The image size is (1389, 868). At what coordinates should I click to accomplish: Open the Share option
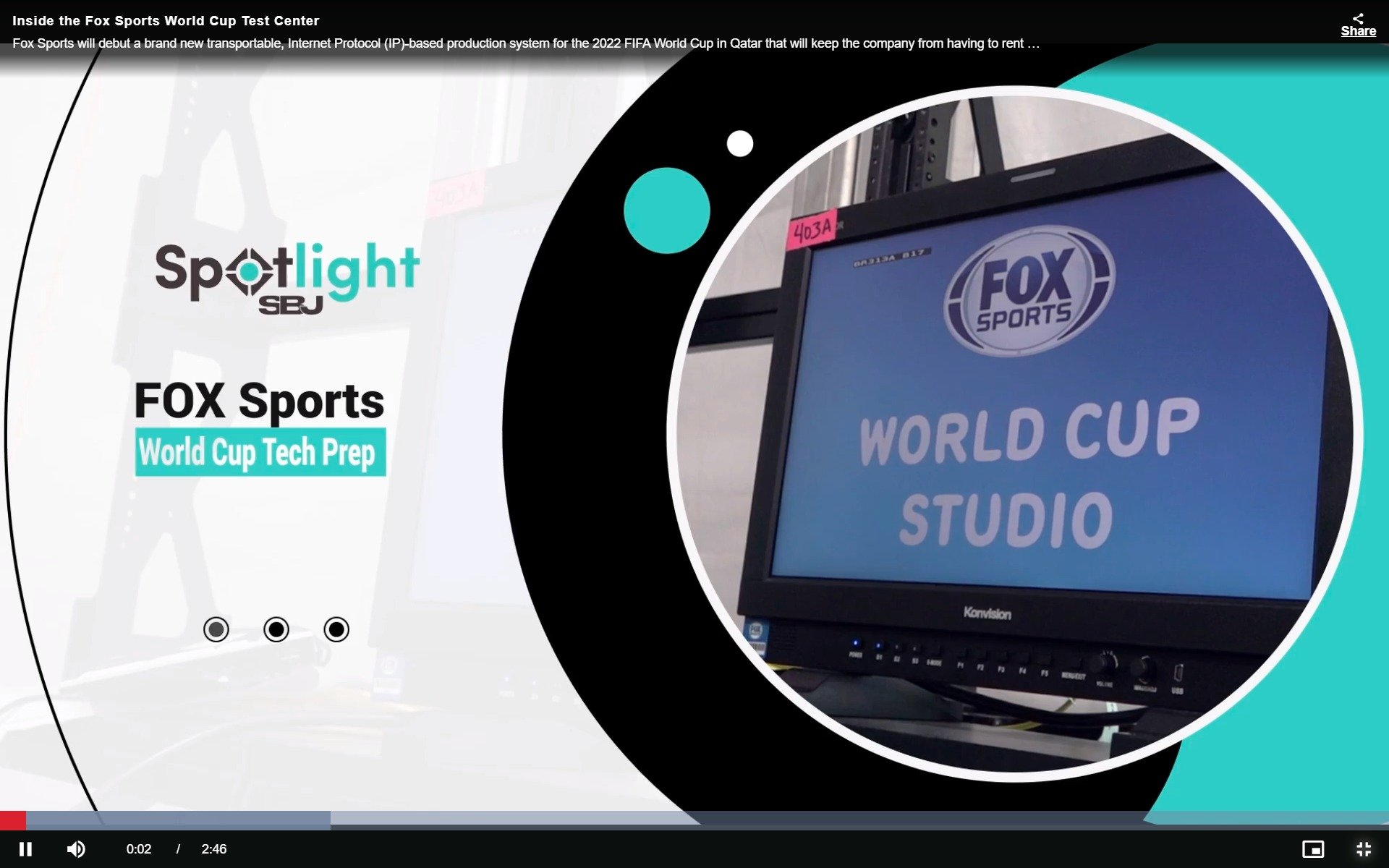pos(1358,25)
